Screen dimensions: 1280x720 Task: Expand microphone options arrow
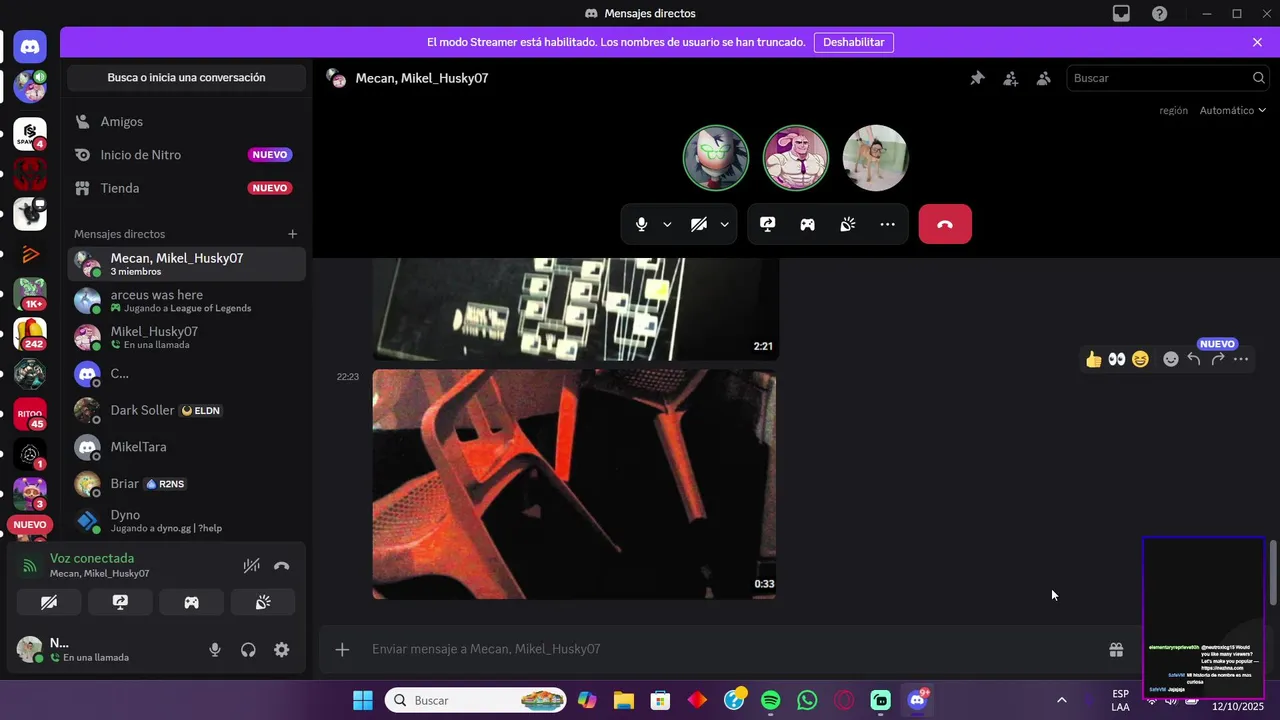click(x=667, y=224)
